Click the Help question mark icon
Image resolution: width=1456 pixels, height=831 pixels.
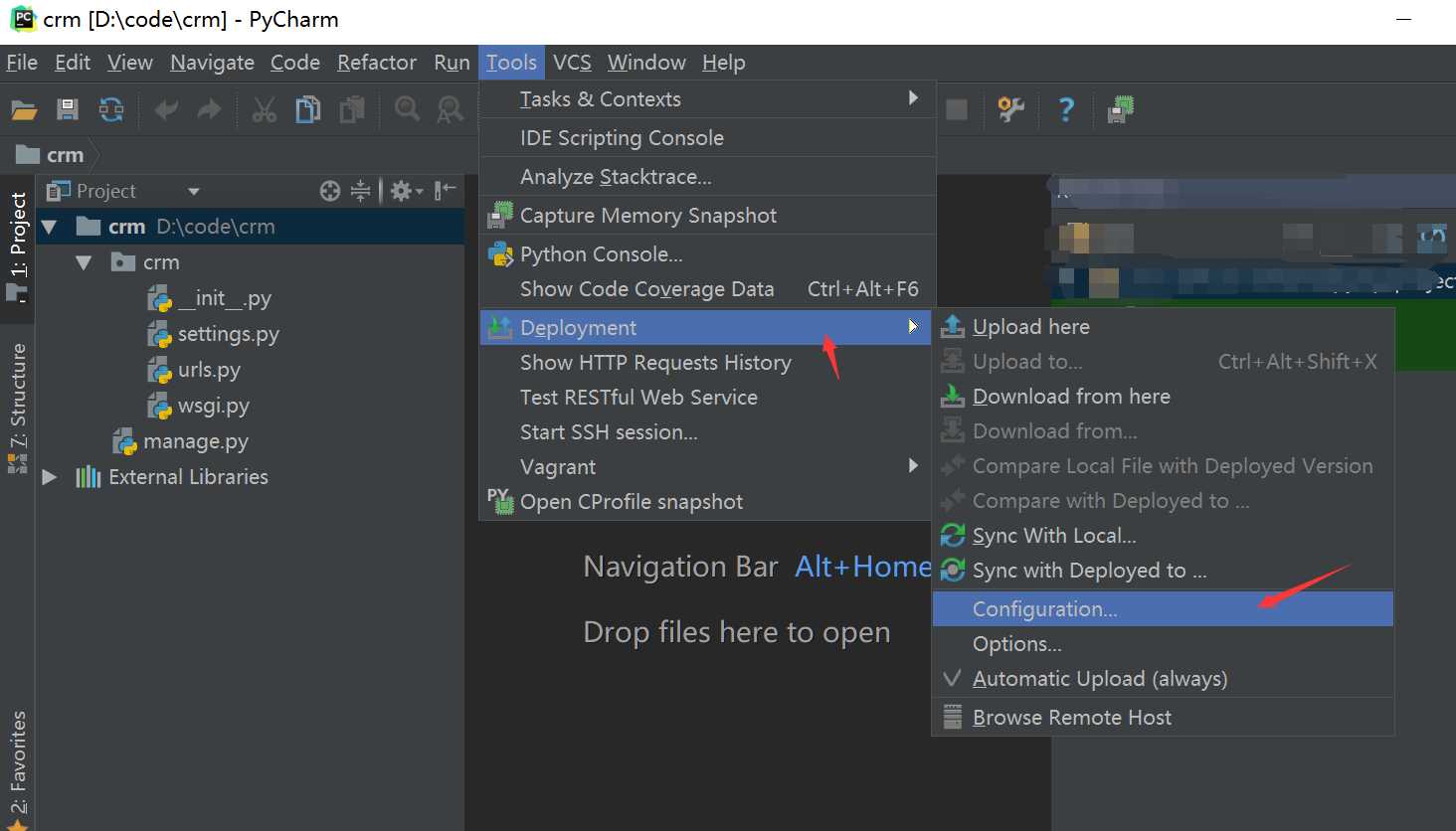click(x=1066, y=109)
